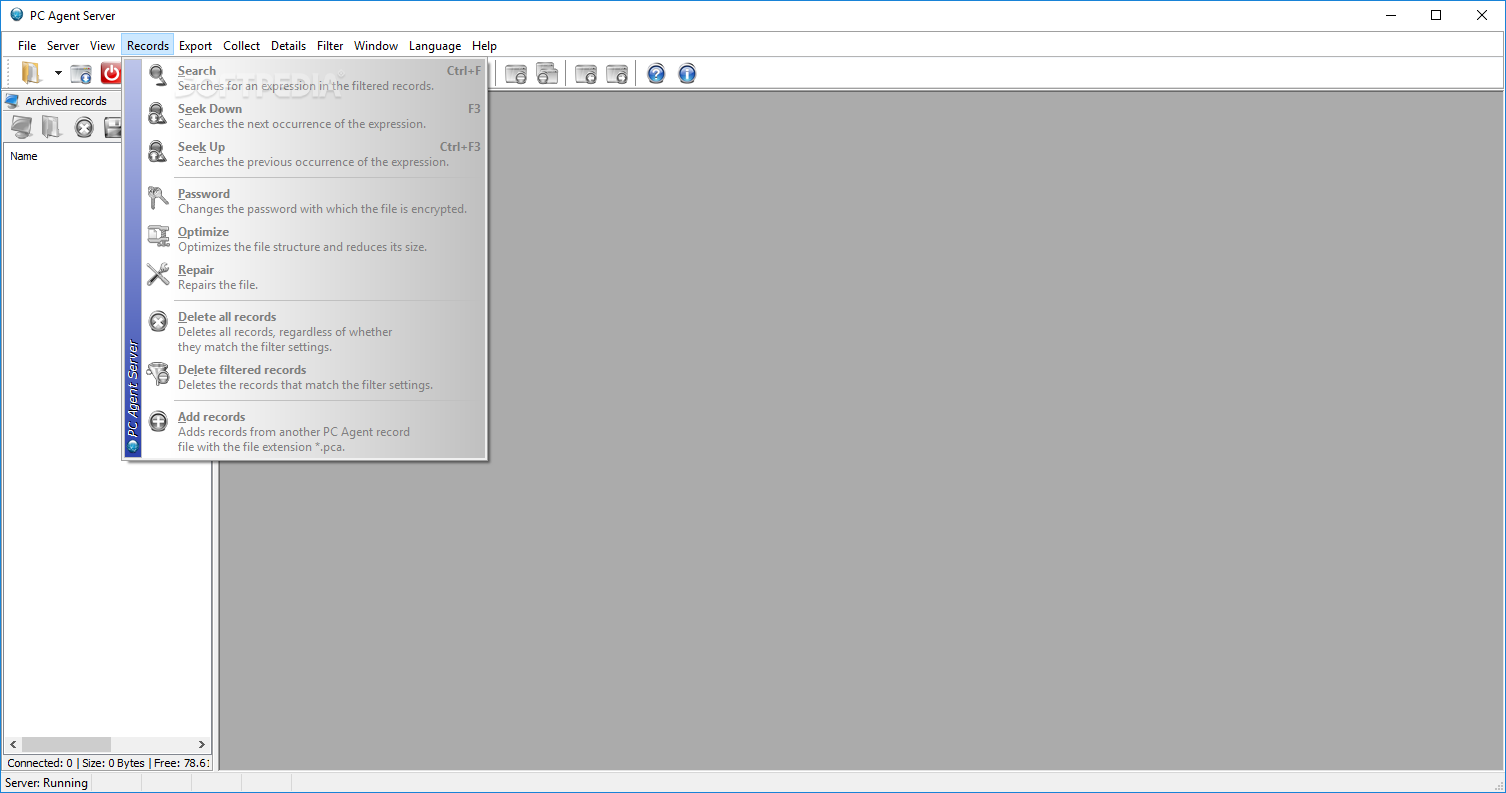The image size is (1506, 793).
Task: Click the single window with minus badge icon
Action: pos(516,73)
